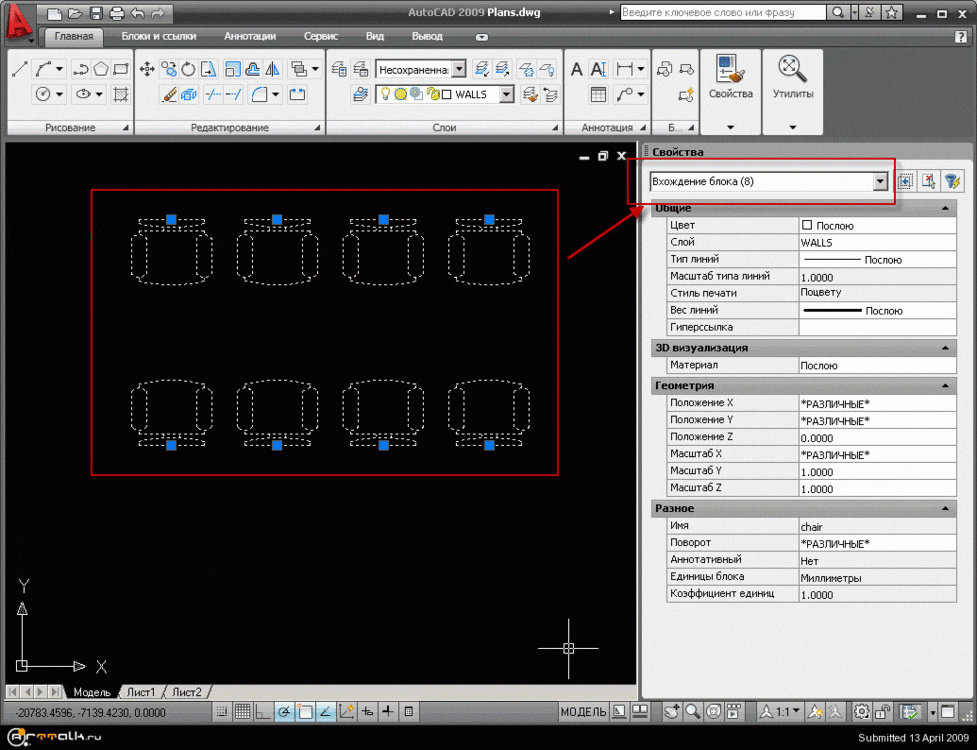Open the WALLS layer dropdown

click(x=506, y=94)
